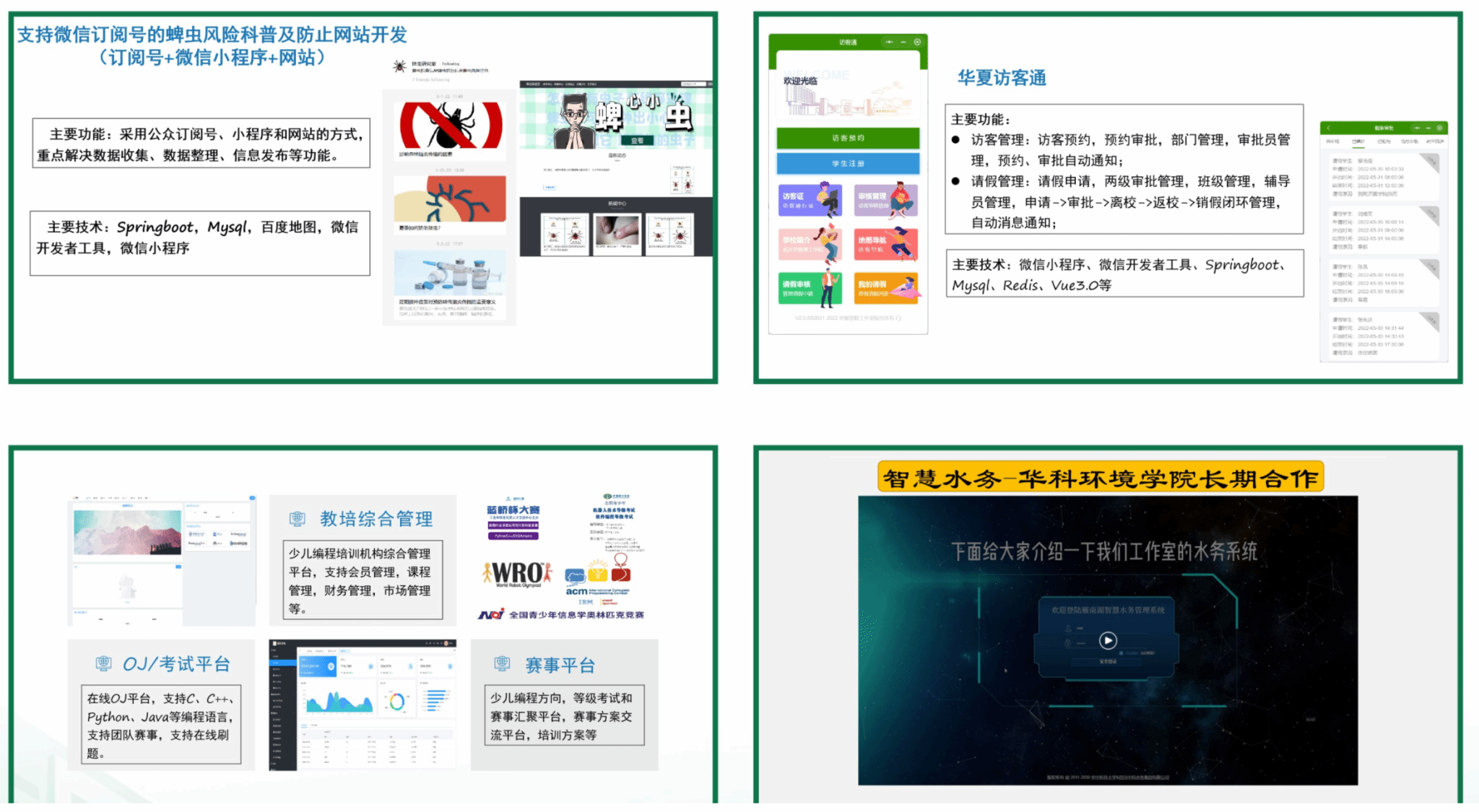Open the orange 我的请假 tile
This screenshot has height=812, width=1479.
pyautogui.click(x=886, y=289)
